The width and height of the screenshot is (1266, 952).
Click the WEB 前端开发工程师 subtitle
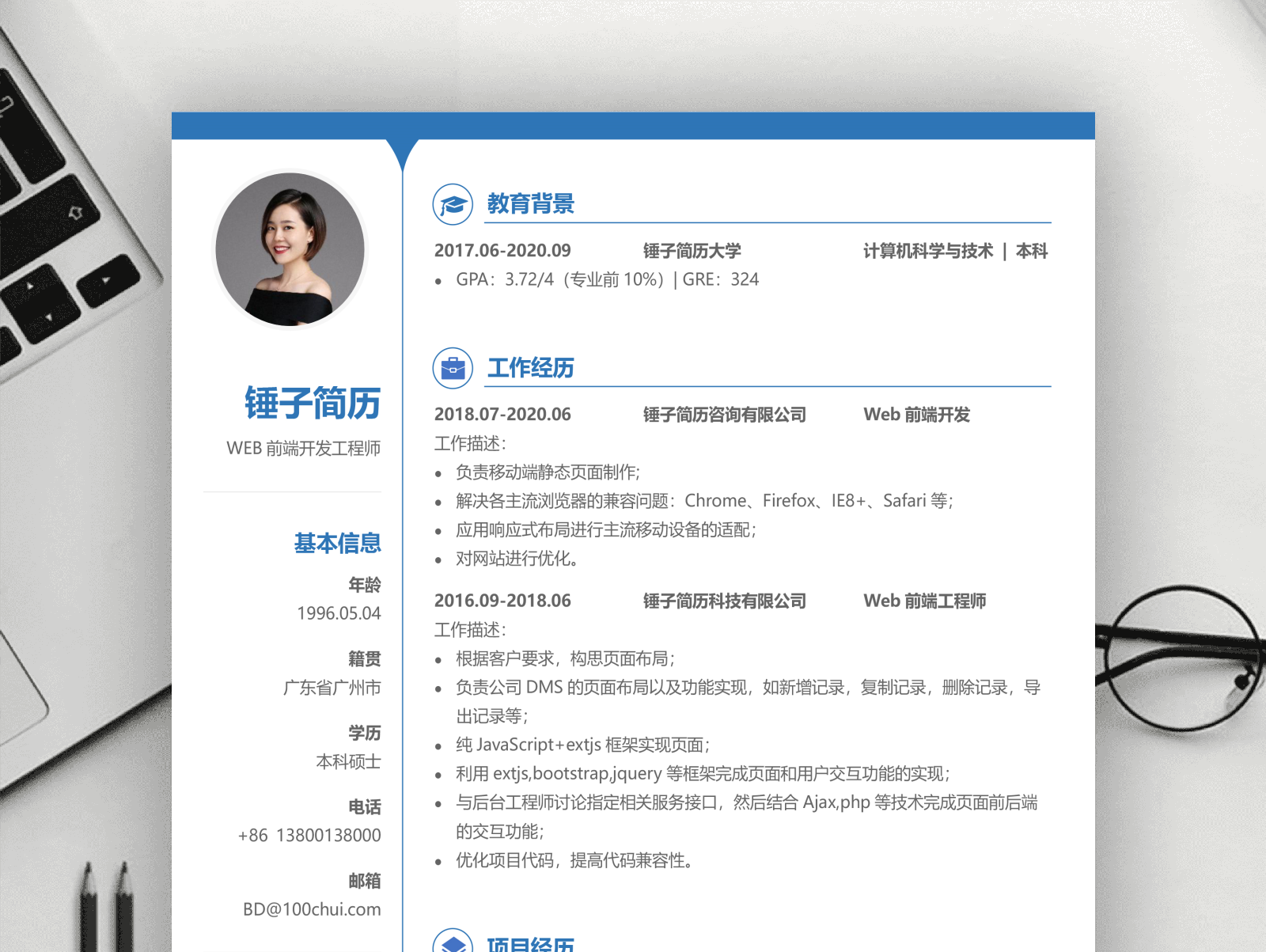(304, 449)
